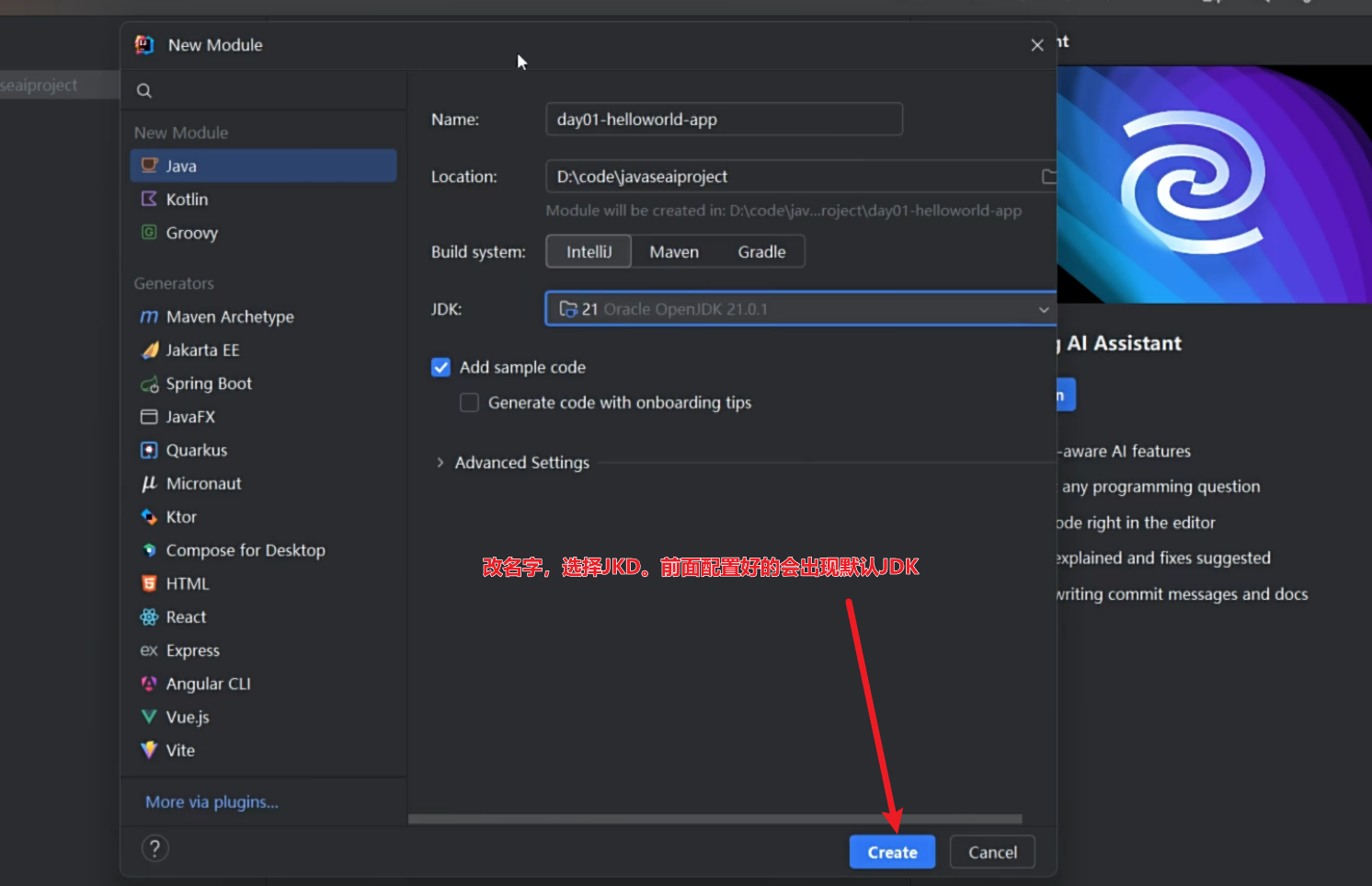Click the Angular CLI label text
The image size is (1372, 886).
point(208,684)
